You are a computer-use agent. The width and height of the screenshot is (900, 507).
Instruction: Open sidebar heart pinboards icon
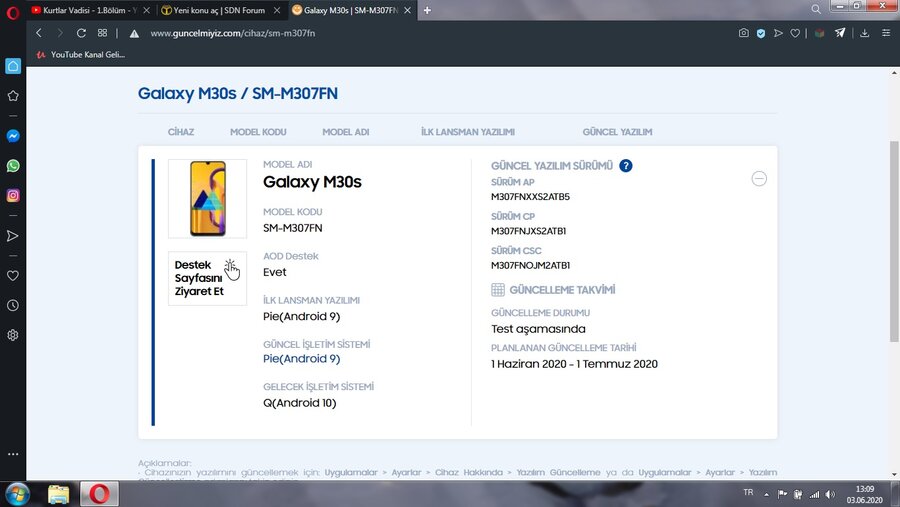click(13, 276)
